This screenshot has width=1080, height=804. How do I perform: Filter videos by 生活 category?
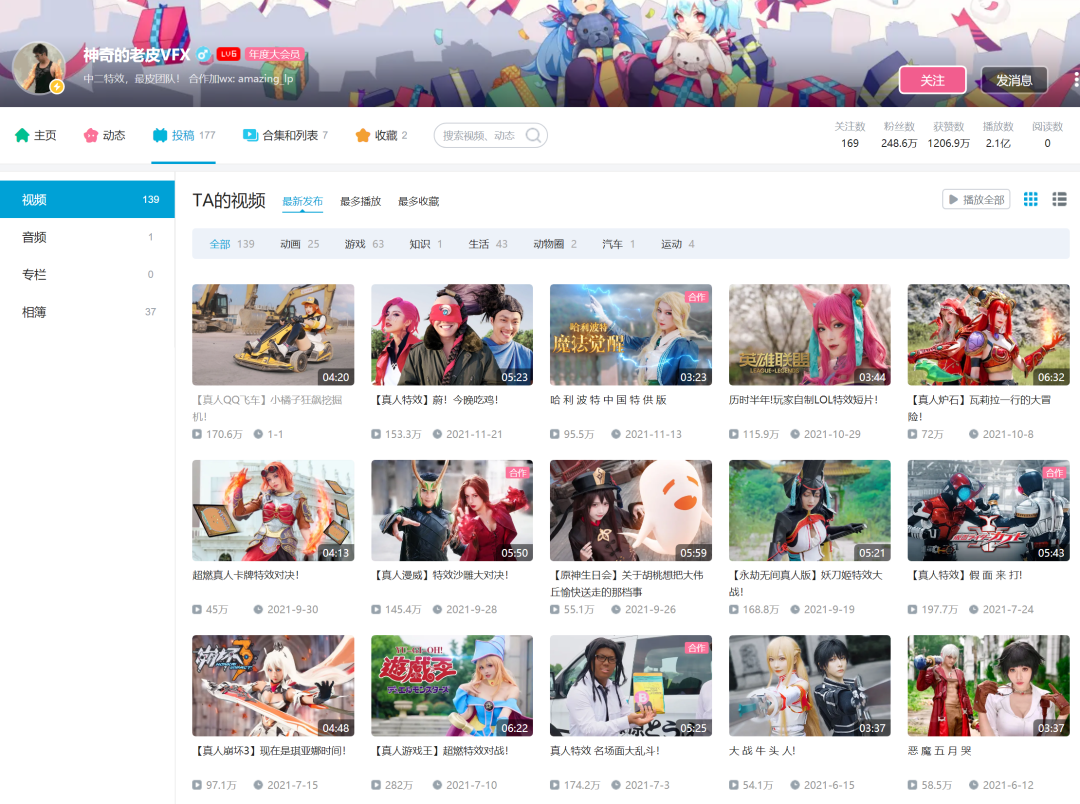click(x=488, y=244)
